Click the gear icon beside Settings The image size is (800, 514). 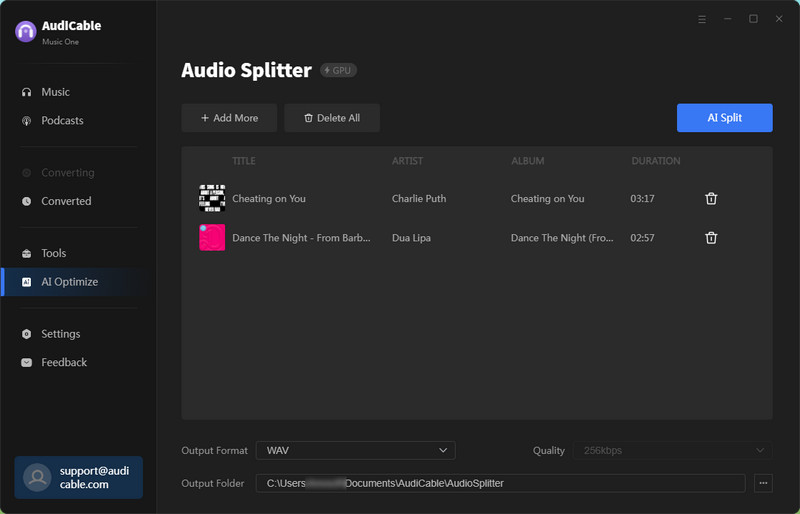[27, 334]
